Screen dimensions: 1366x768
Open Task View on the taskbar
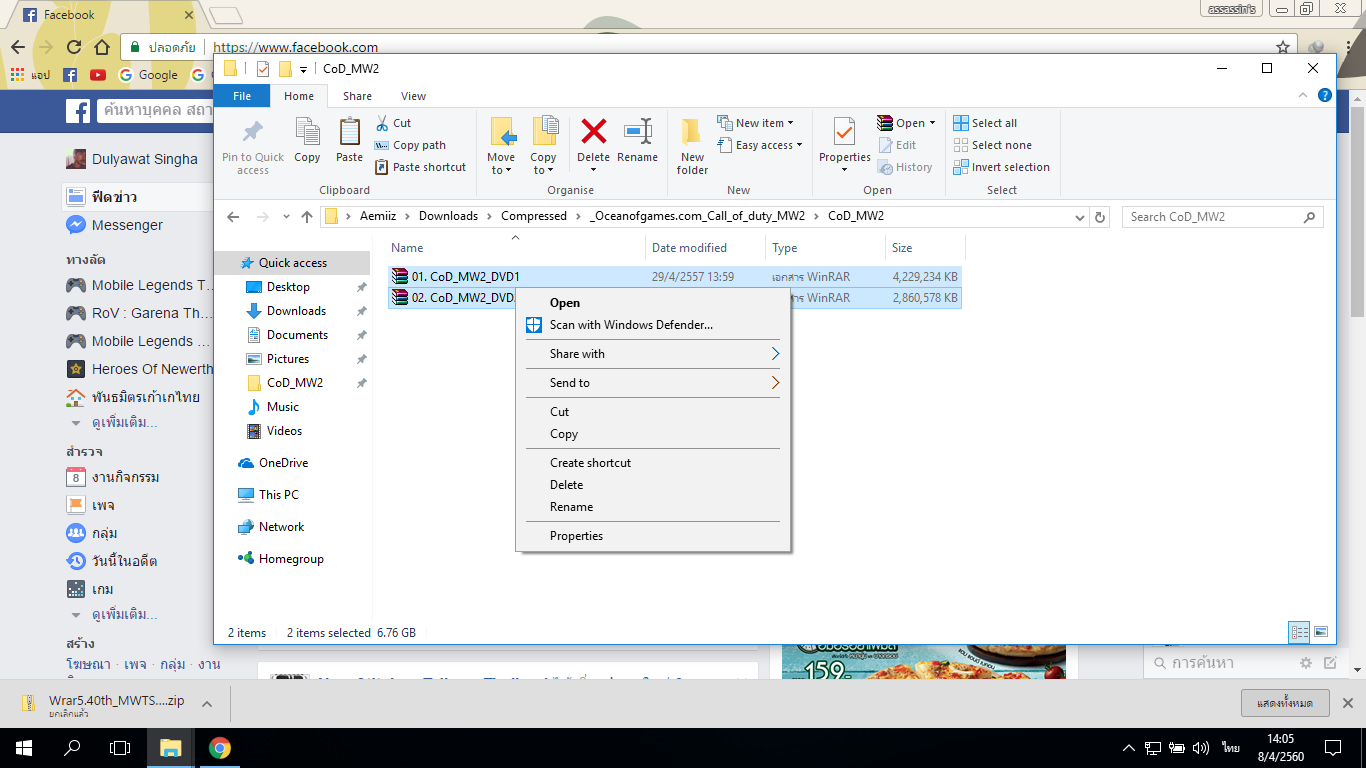120,747
